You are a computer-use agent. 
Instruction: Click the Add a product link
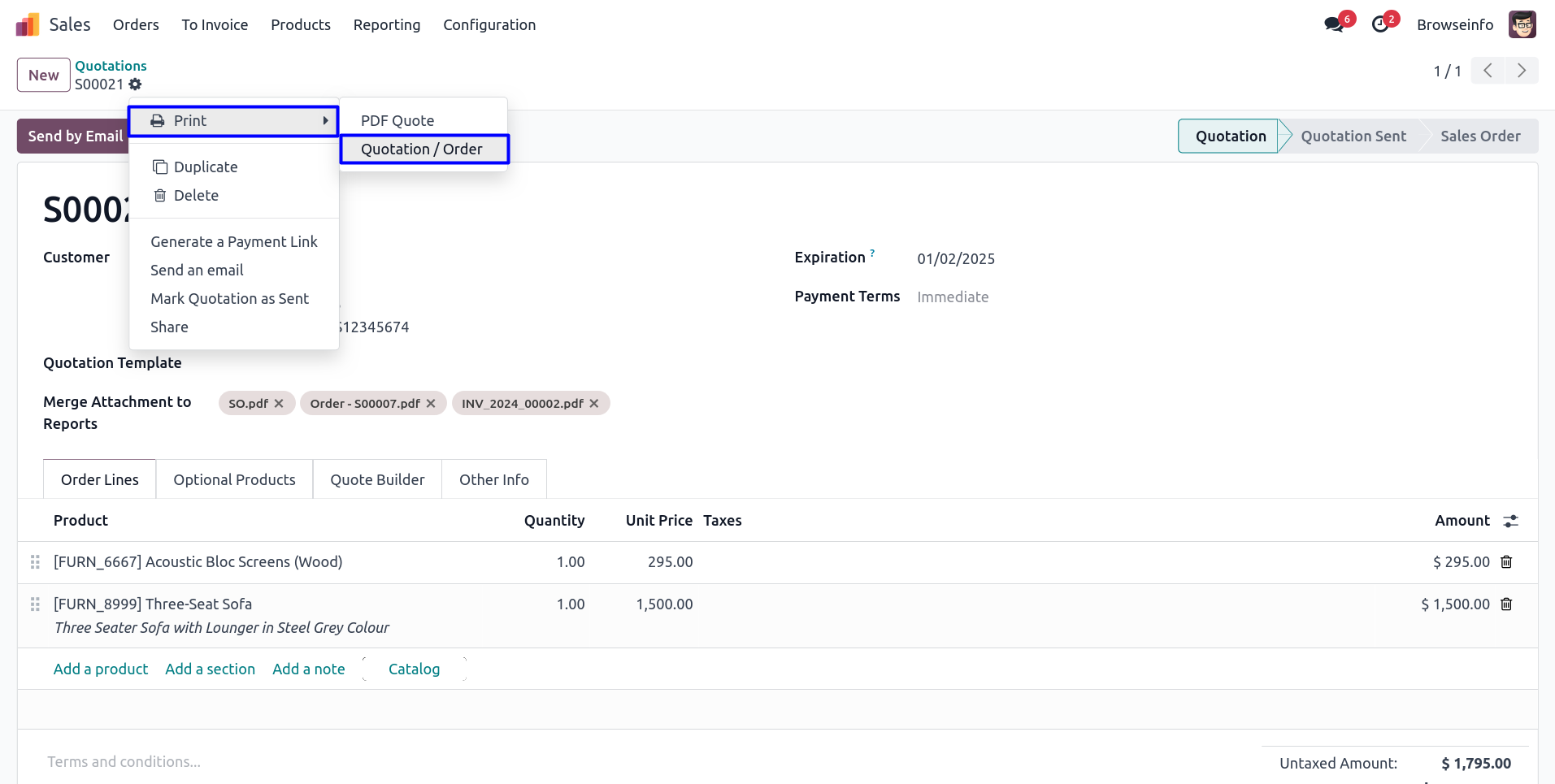[101, 669]
